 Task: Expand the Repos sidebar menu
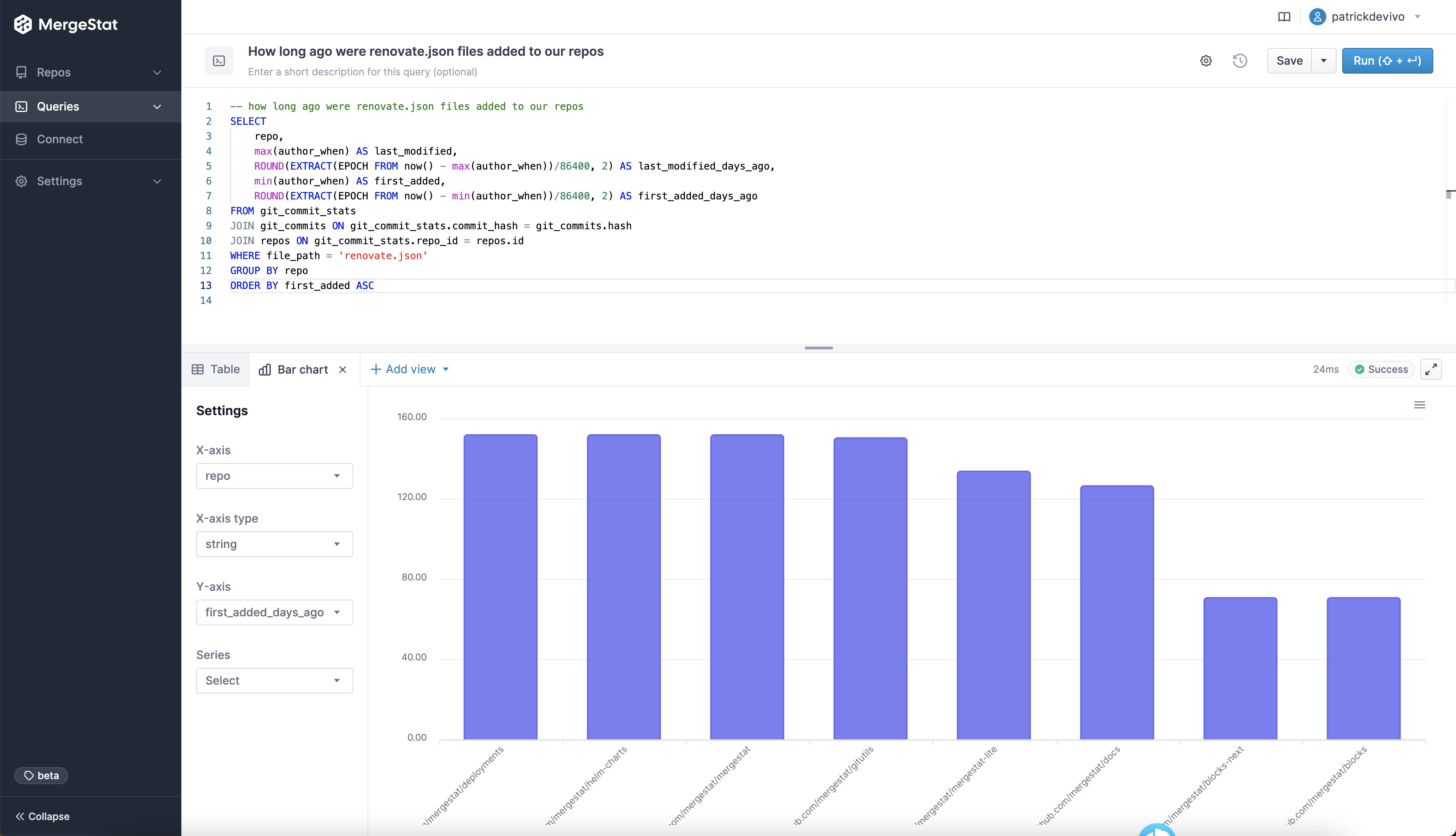90,73
